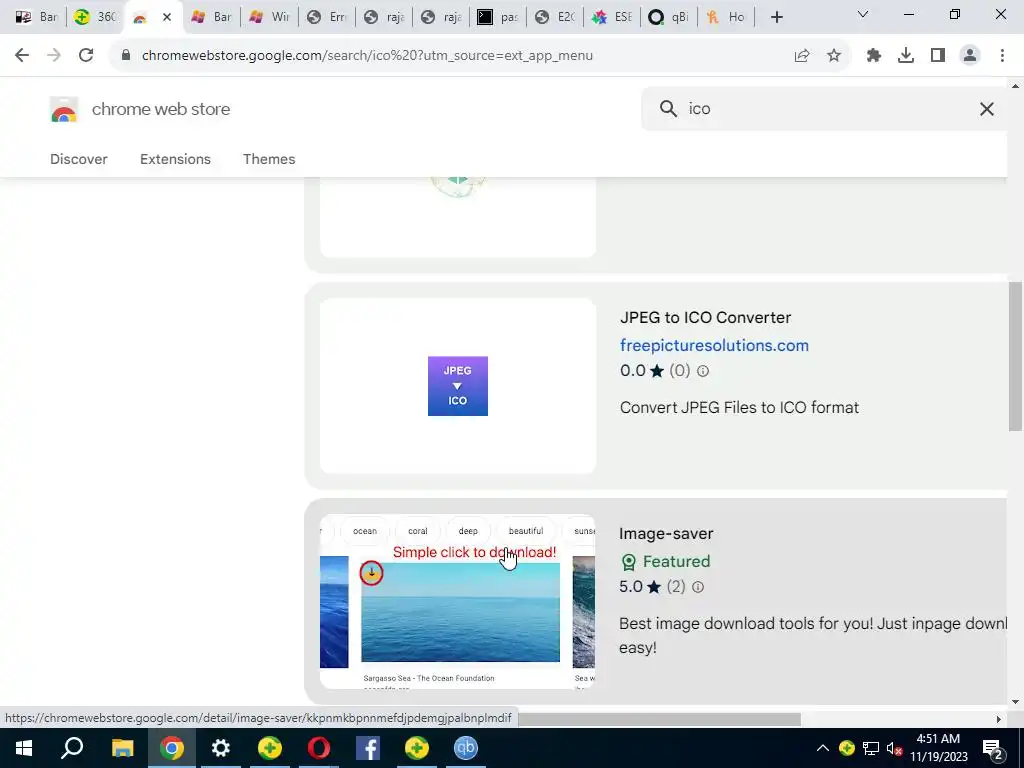Open qBittorrent from taskbar
The height and width of the screenshot is (768, 1024).
466,748
